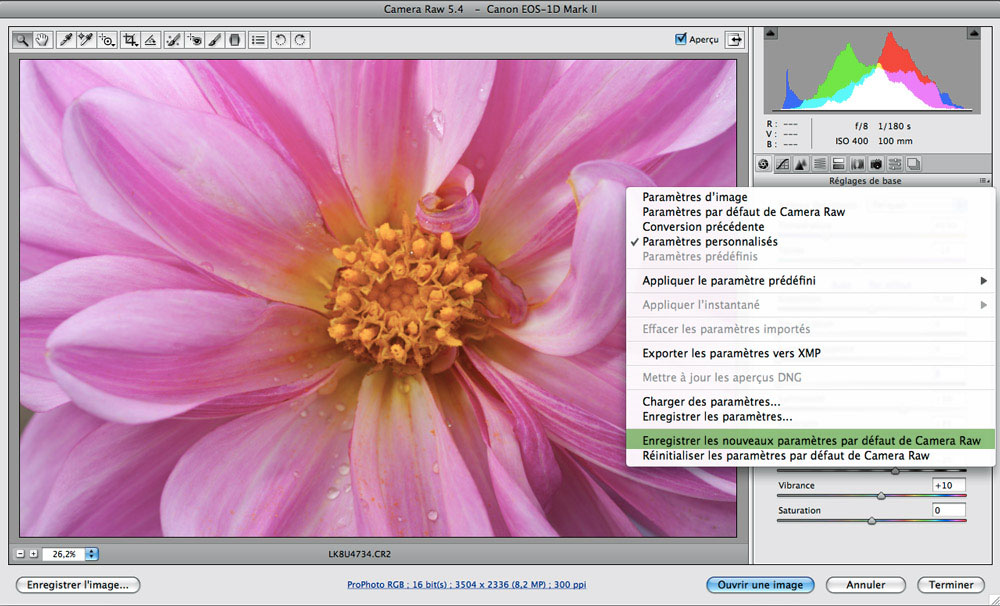Click the ISO 400 readout
This screenshot has width=1000, height=606.
click(x=851, y=141)
